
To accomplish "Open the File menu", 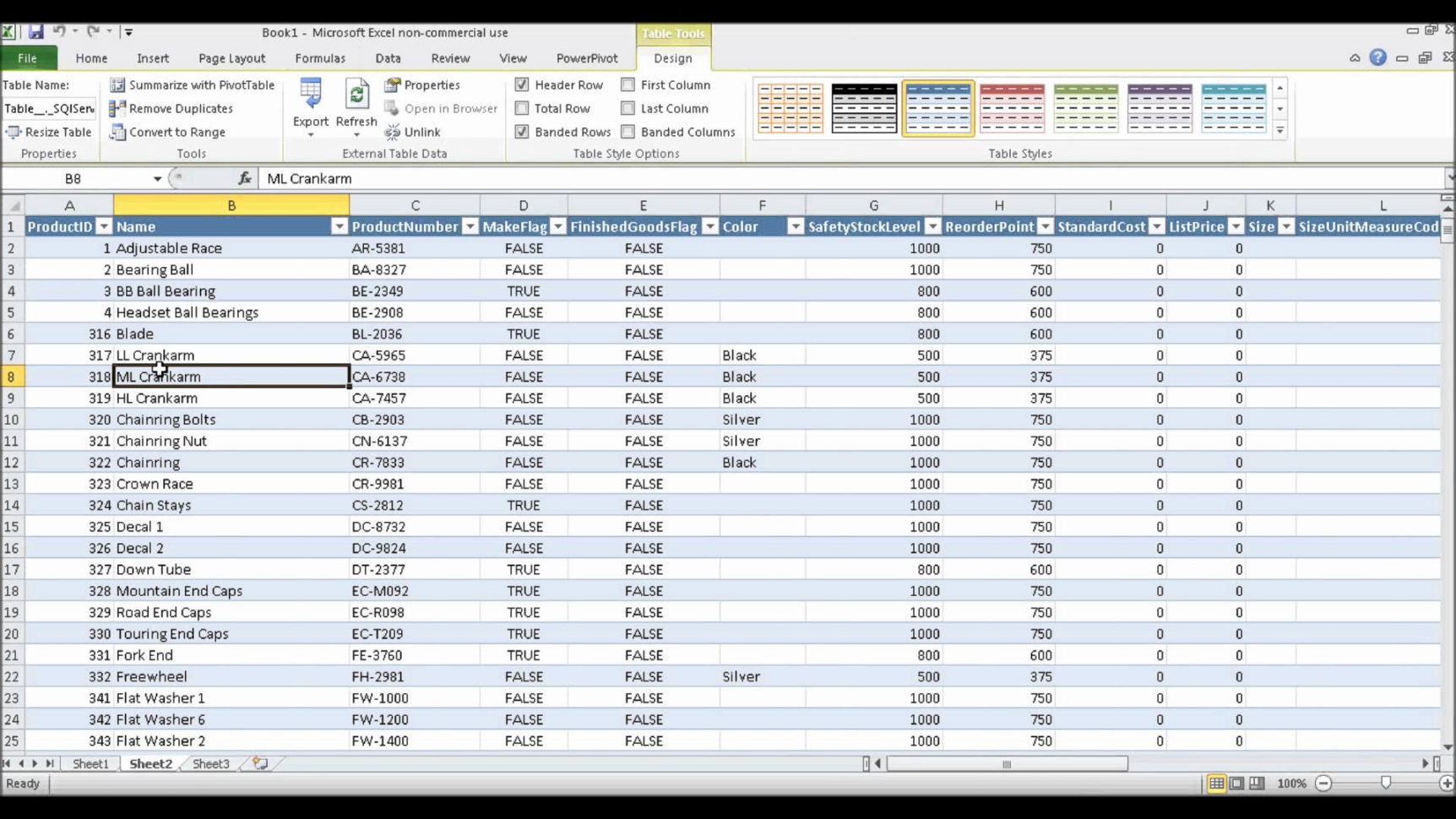I will click(28, 57).
